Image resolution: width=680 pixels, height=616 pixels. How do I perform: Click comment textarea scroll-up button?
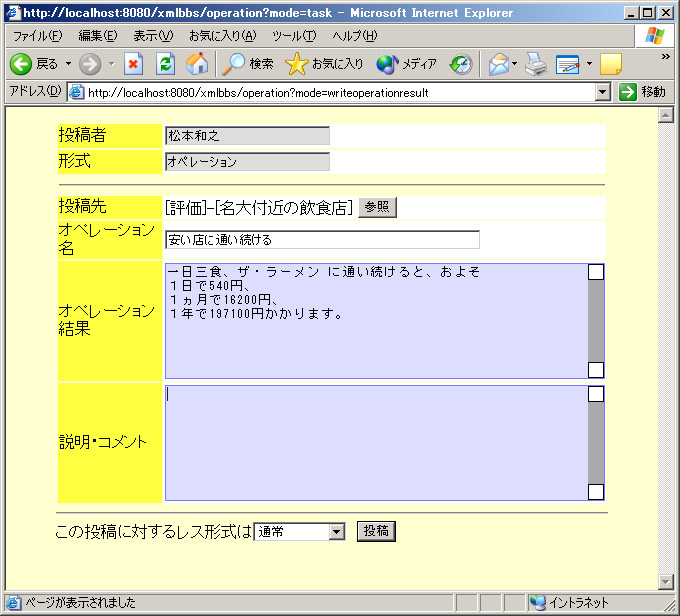point(596,394)
